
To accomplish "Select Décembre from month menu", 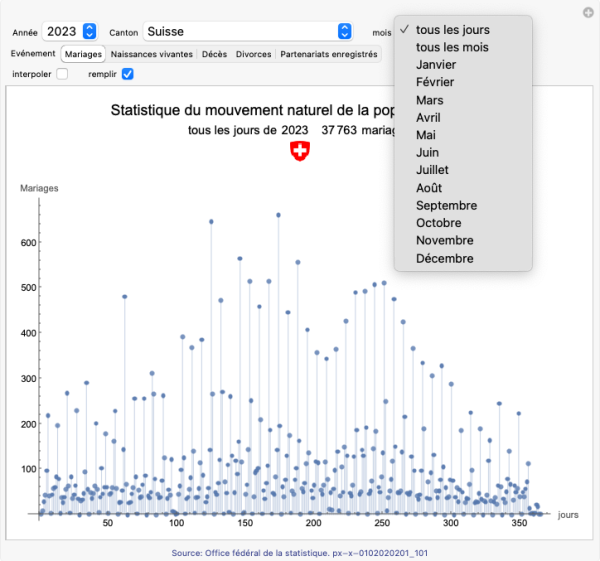I will pos(445,258).
